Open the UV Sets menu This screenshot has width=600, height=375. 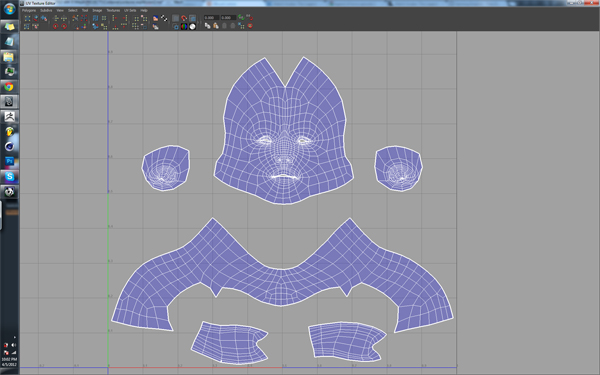[x=130, y=10]
